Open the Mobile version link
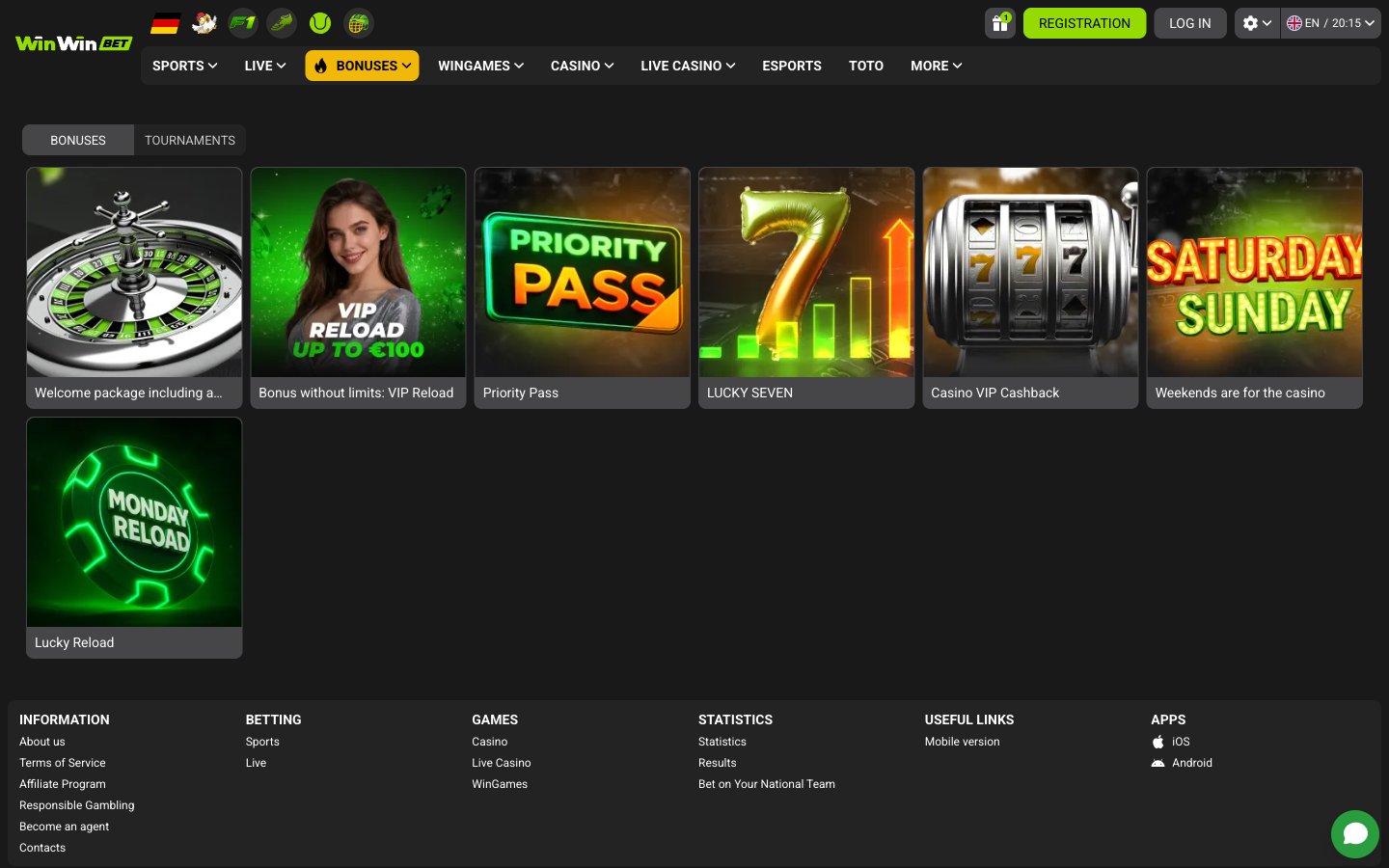 (x=963, y=742)
